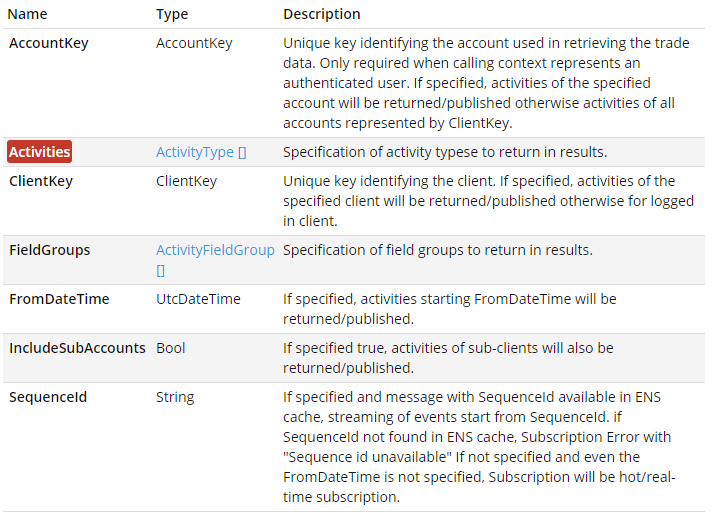The image size is (717, 519).
Task: Click the ActivityType [] type link
Action: click(x=201, y=152)
